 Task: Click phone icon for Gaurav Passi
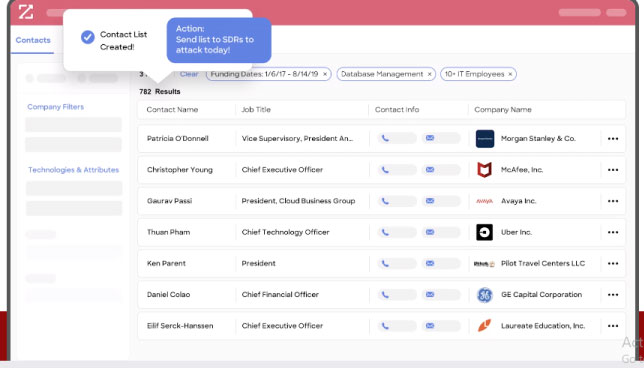[x=385, y=201]
